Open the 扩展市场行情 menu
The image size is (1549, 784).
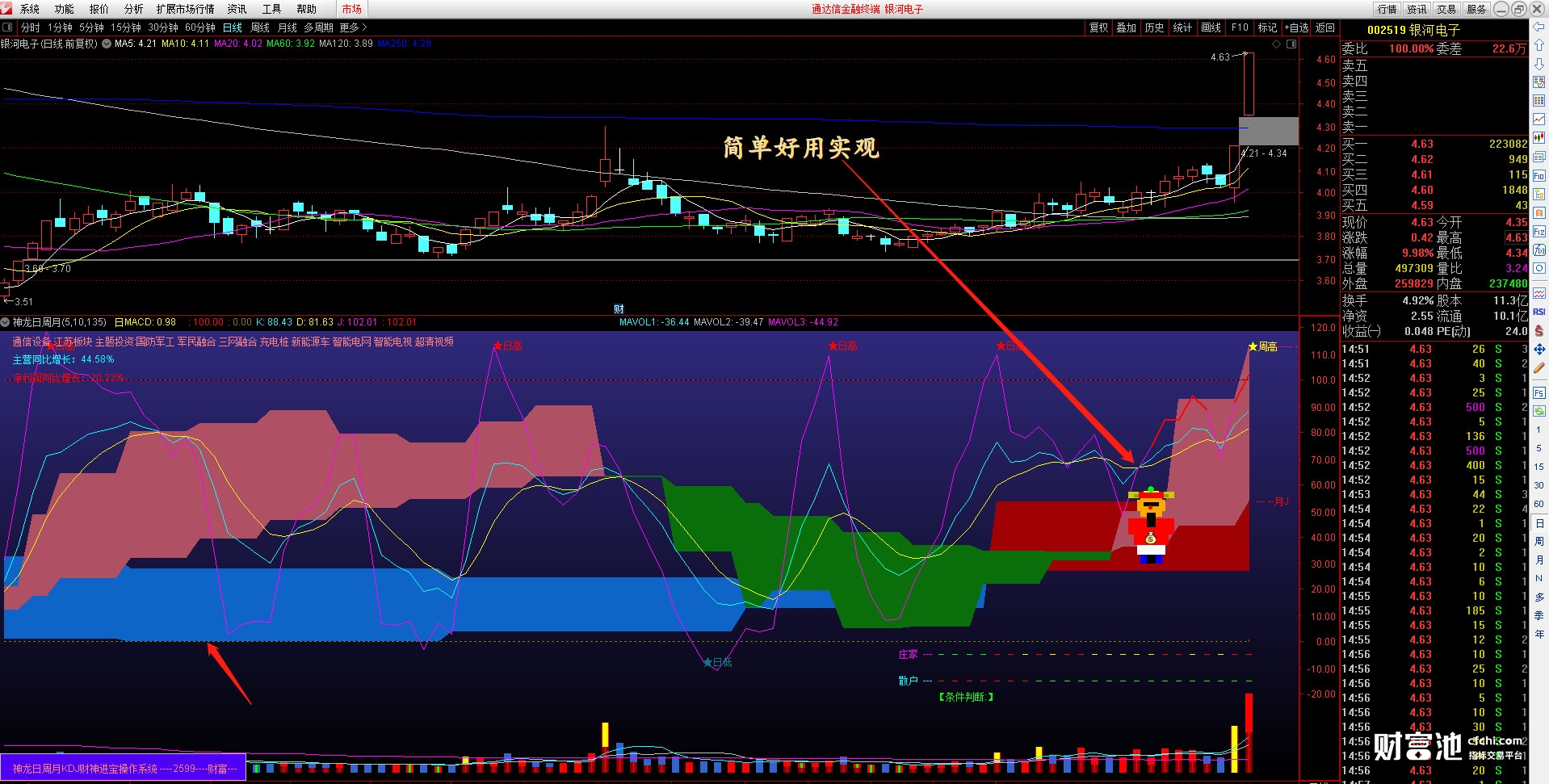(185, 9)
